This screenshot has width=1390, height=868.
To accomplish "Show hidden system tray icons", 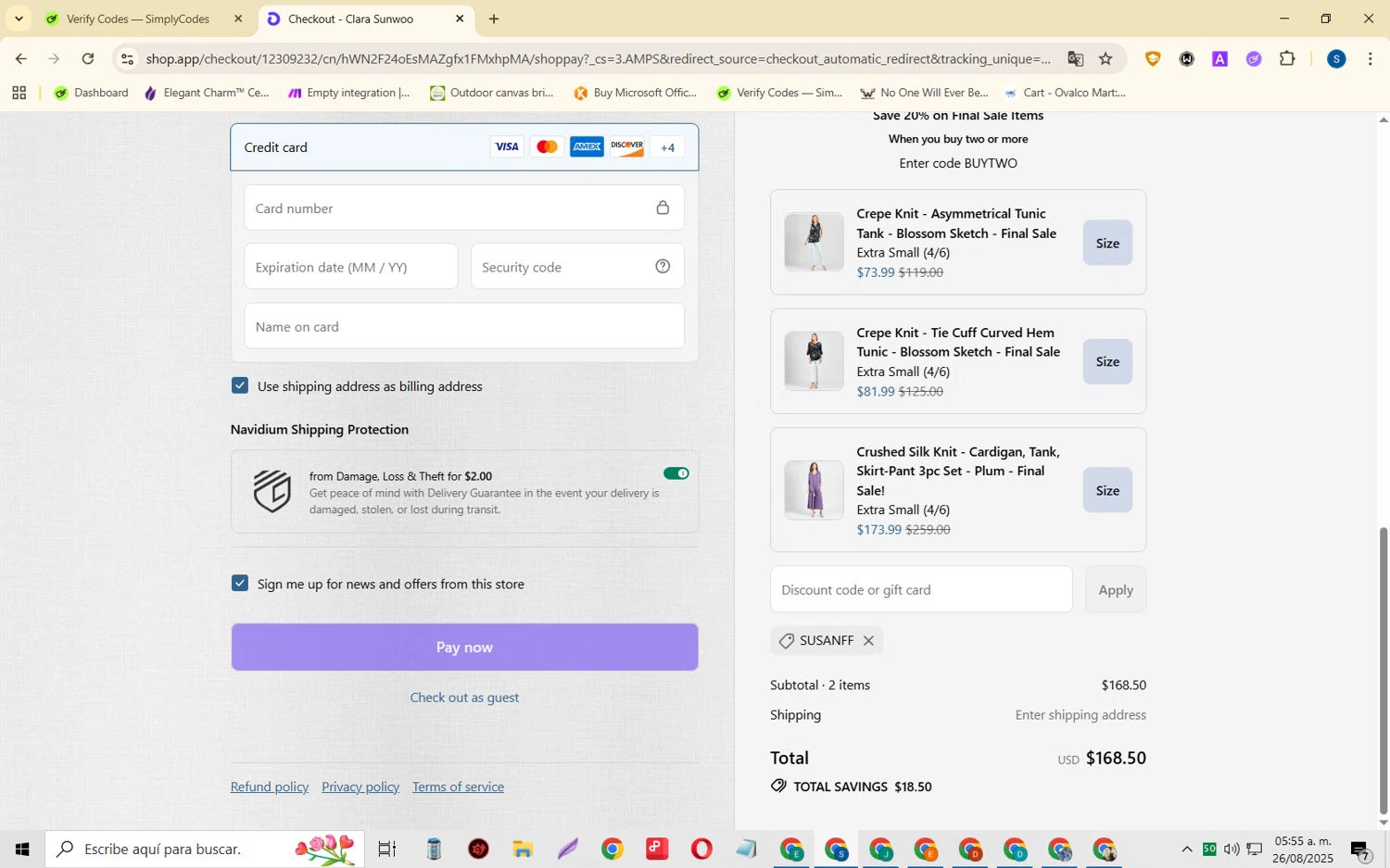I will point(1186,849).
